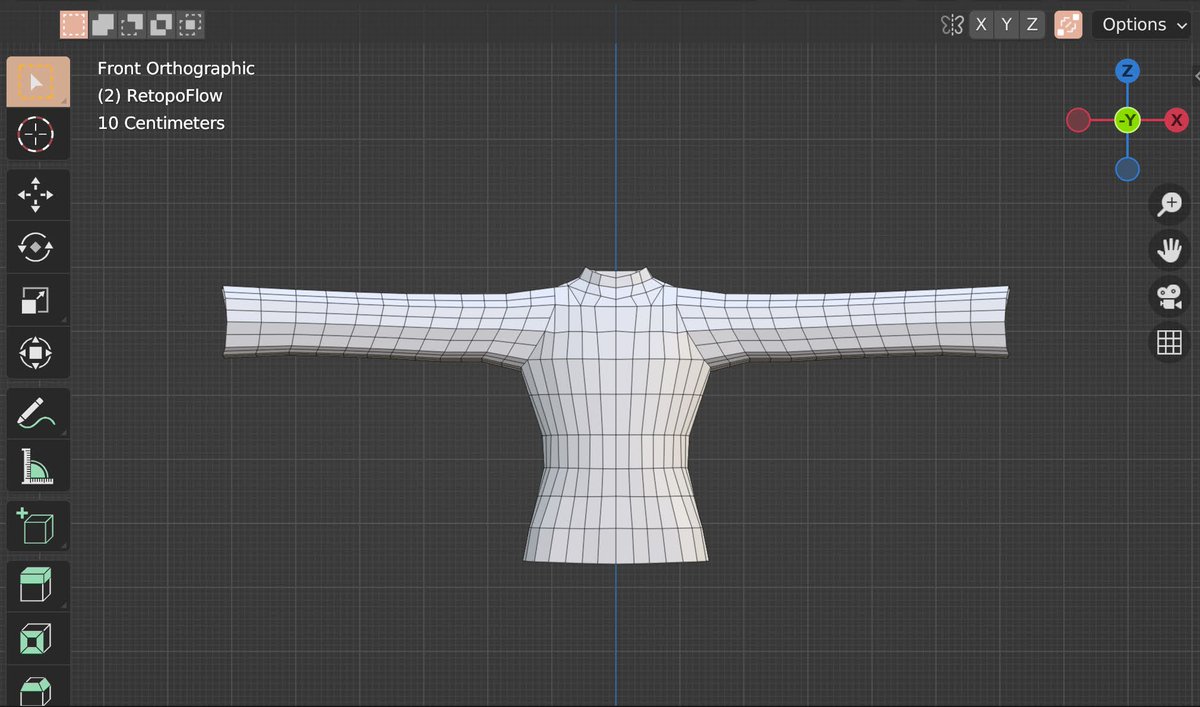Pick the combined Transform tool
Screen dimensions: 1200x707
coord(38,352)
